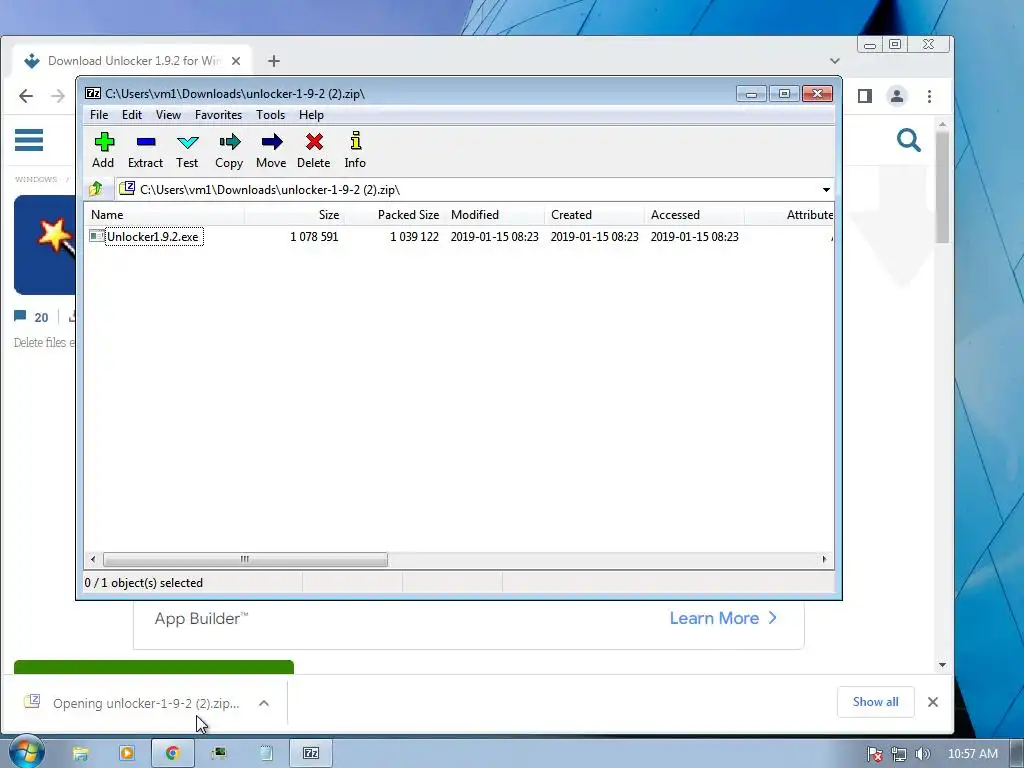Open the Tools menu in 7-Zip

[x=270, y=115]
